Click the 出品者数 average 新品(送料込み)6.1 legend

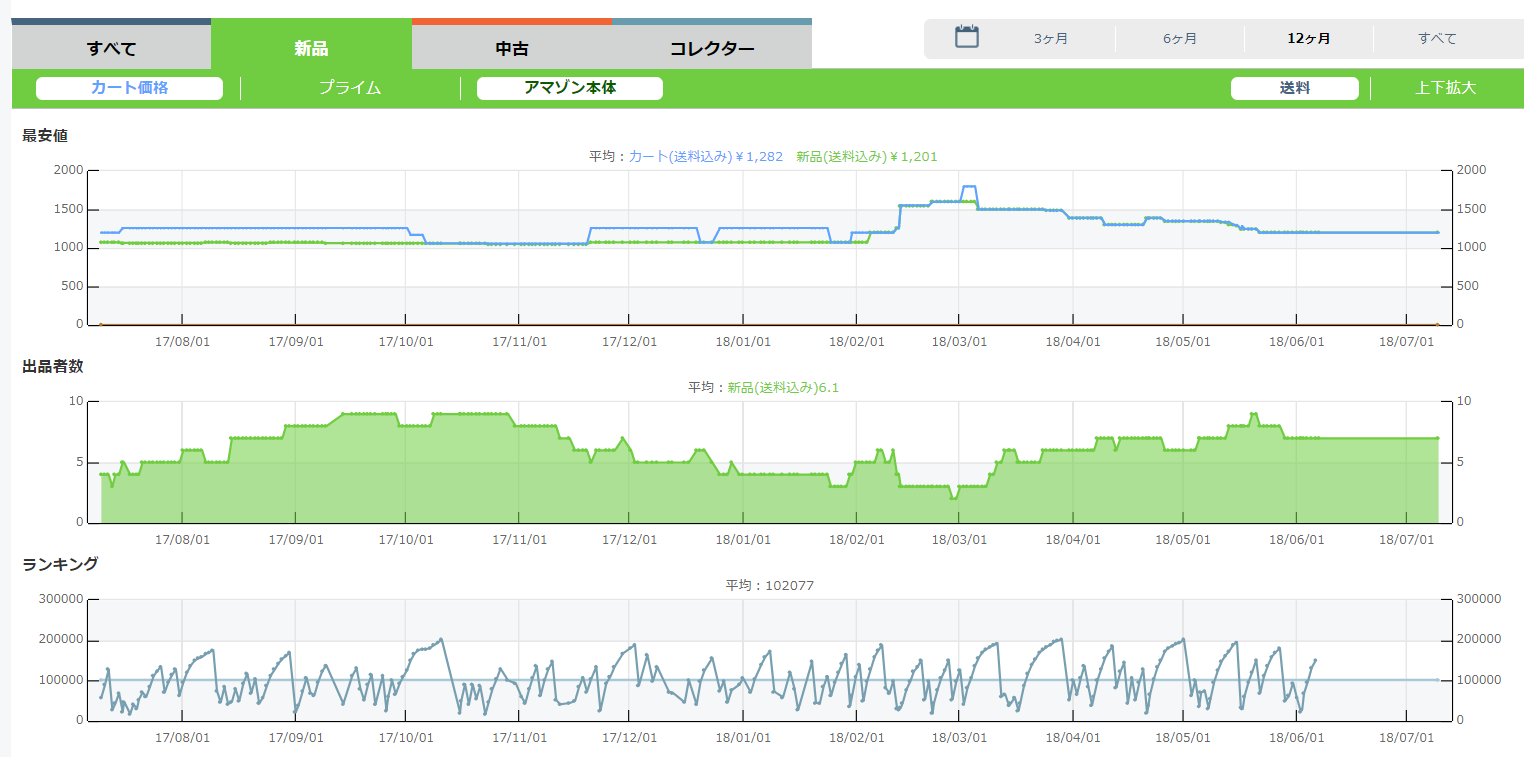coord(782,387)
